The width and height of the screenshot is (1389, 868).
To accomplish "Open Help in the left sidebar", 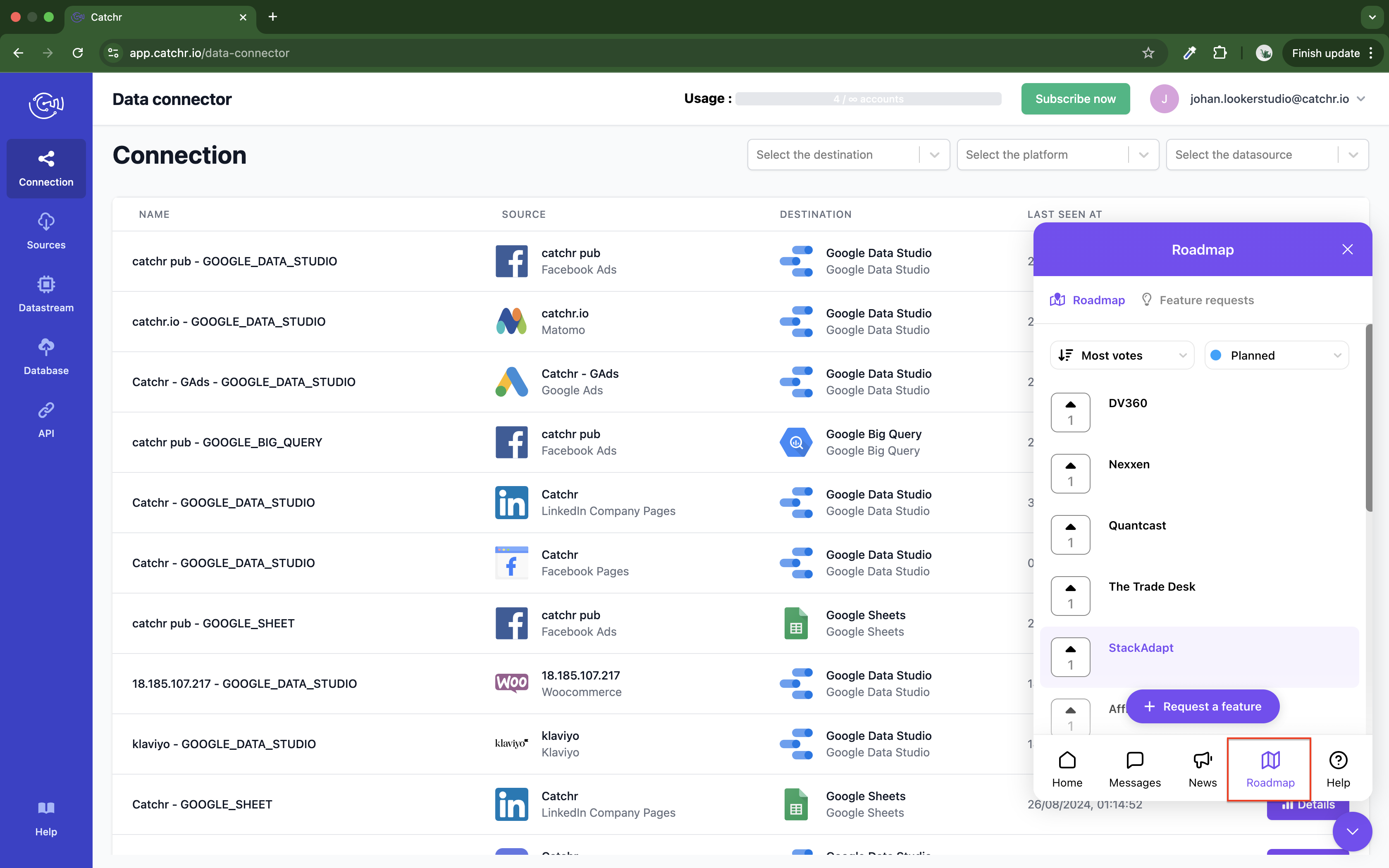I will click(46, 819).
